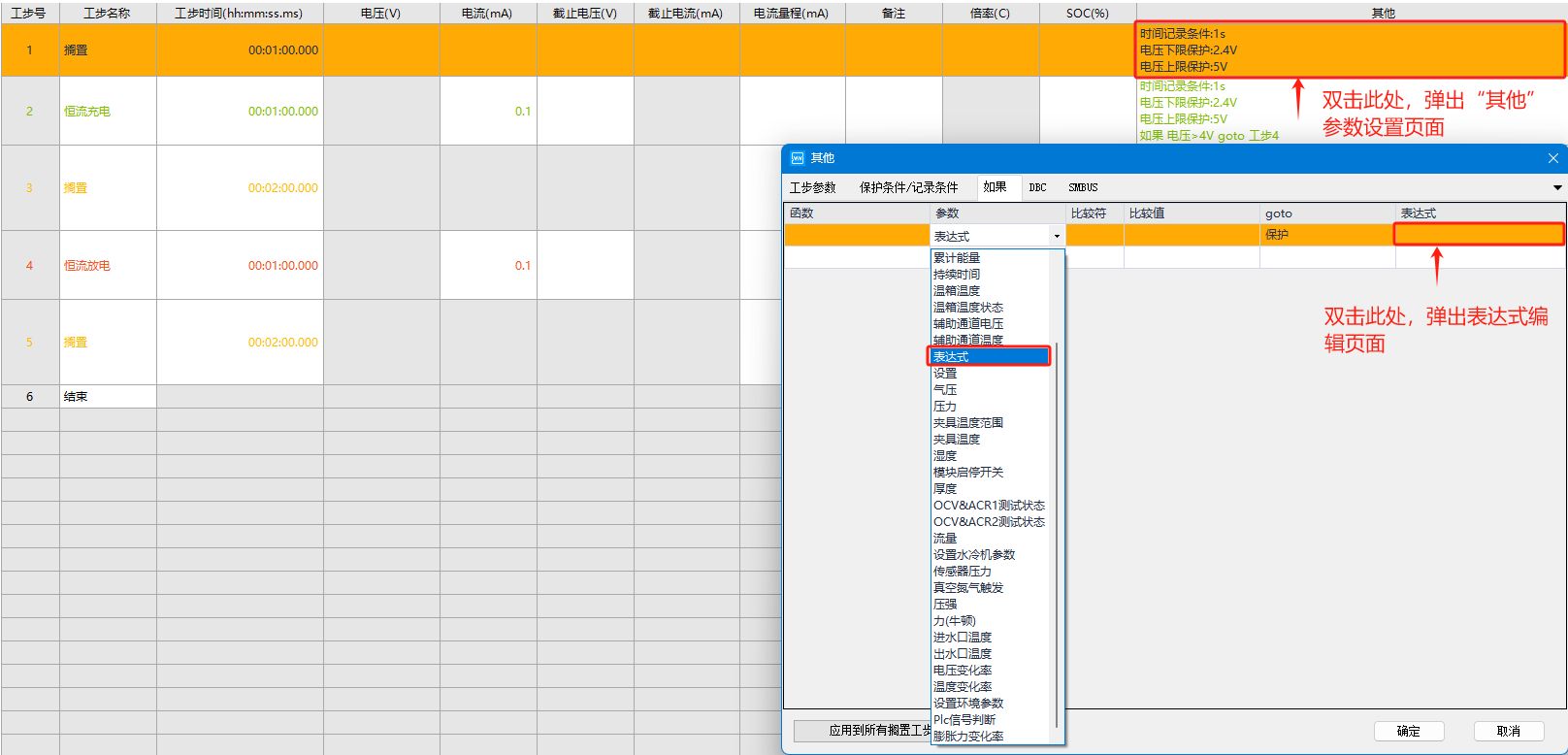This screenshot has width=1568, height=755.
Task: Select 表达式 in the dropdown list
Action: coord(988,356)
